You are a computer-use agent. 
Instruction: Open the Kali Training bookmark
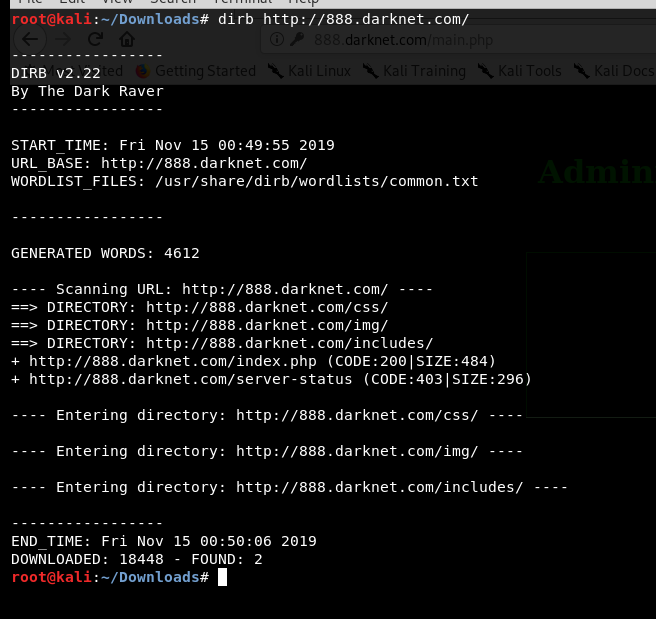pos(414,71)
